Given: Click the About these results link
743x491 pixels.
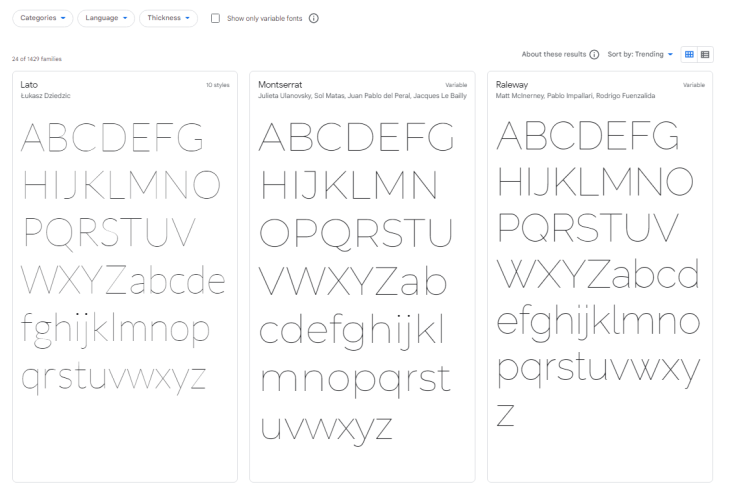Looking at the screenshot, I should pos(554,55).
